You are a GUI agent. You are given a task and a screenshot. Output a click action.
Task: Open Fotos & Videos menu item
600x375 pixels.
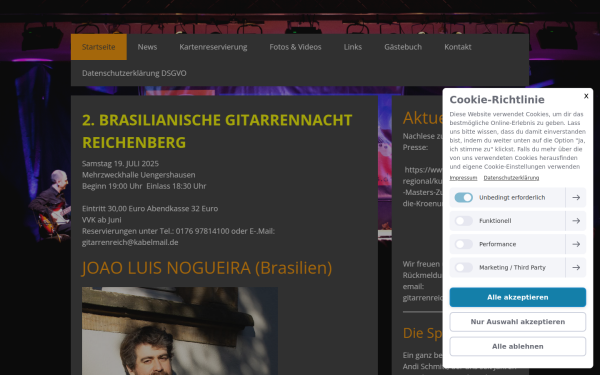(x=295, y=47)
